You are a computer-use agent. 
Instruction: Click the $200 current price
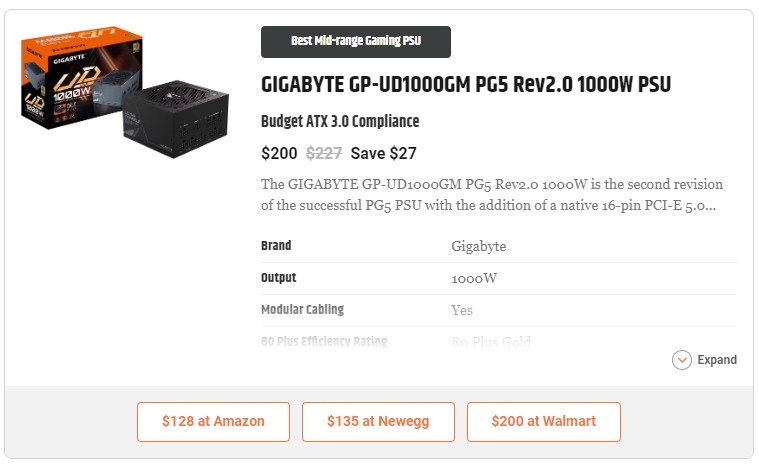click(x=279, y=153)
